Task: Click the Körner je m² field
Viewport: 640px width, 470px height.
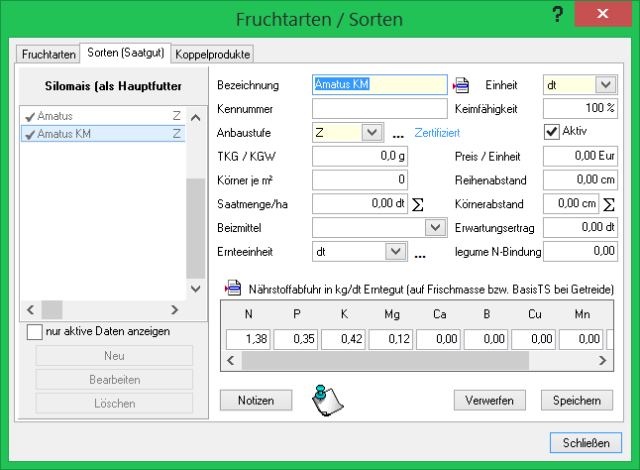Action: coord(360,180)
